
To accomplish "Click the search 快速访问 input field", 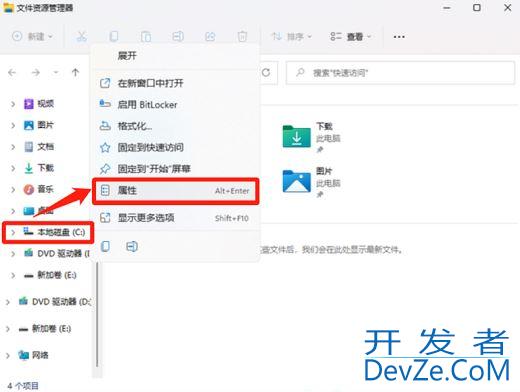I will [400, 73].
